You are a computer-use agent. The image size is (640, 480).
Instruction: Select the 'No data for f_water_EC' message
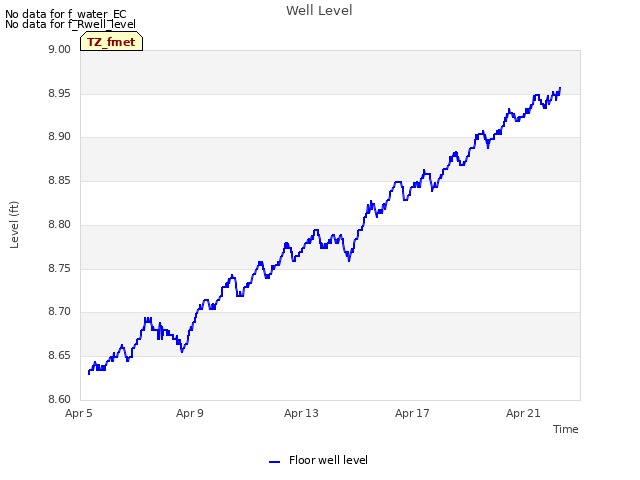point(66,14)
